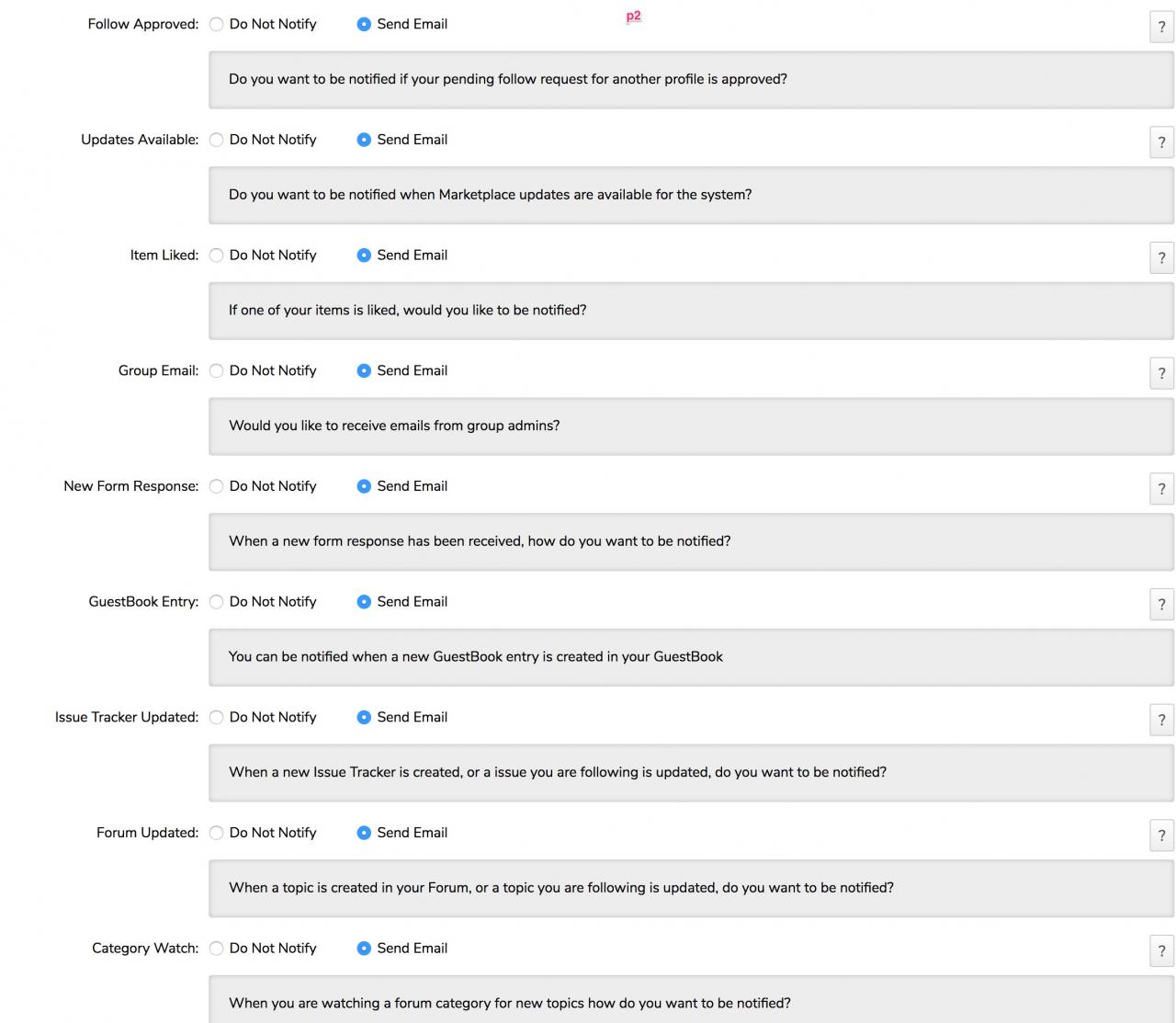
Task: Open help icon for Category Watch
Action: [1161, 951]
